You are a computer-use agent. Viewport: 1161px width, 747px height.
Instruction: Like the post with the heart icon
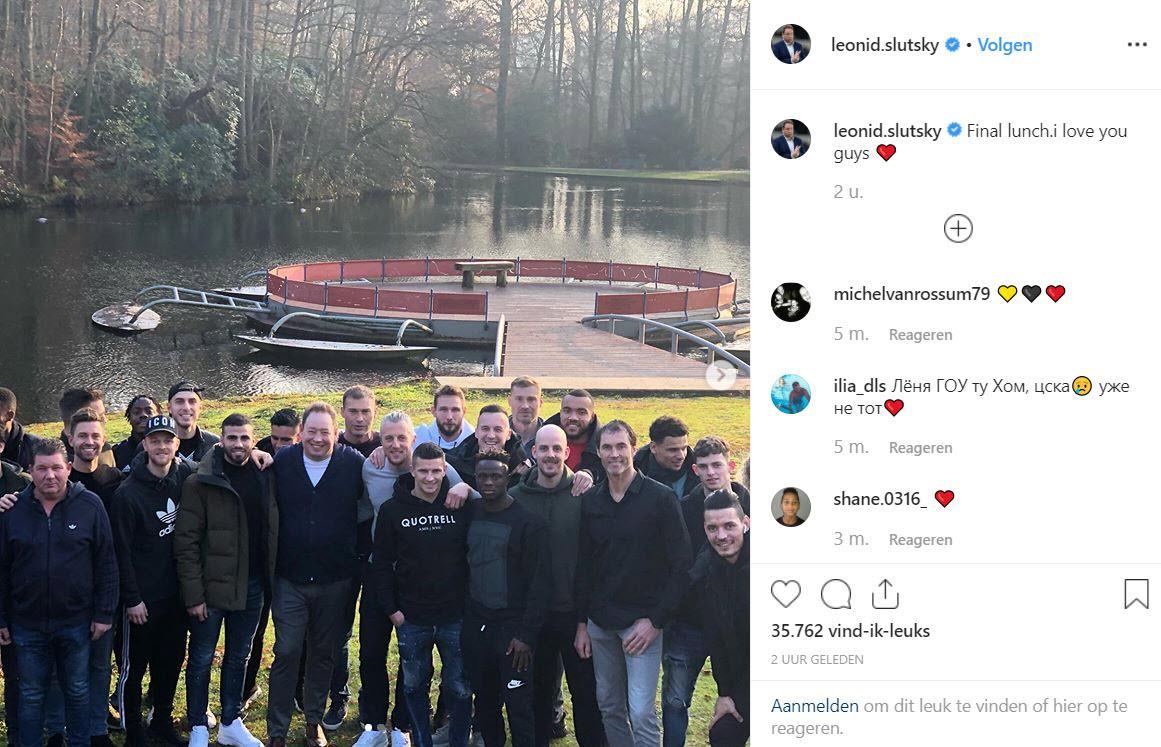pyautogui.click(x=786, y=594)
